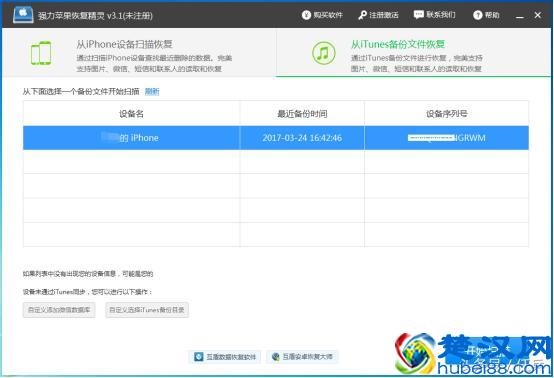Viewport: 554px width, 378px height.
Task: Open 购买软件 purchase option
Action: point(322,15)
